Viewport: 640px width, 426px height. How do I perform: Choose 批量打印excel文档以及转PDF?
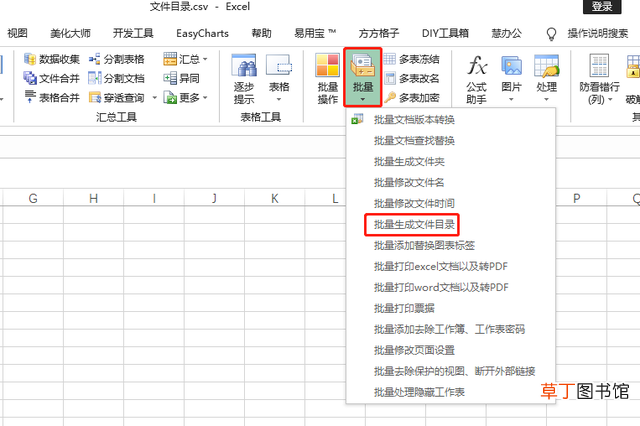451,266
